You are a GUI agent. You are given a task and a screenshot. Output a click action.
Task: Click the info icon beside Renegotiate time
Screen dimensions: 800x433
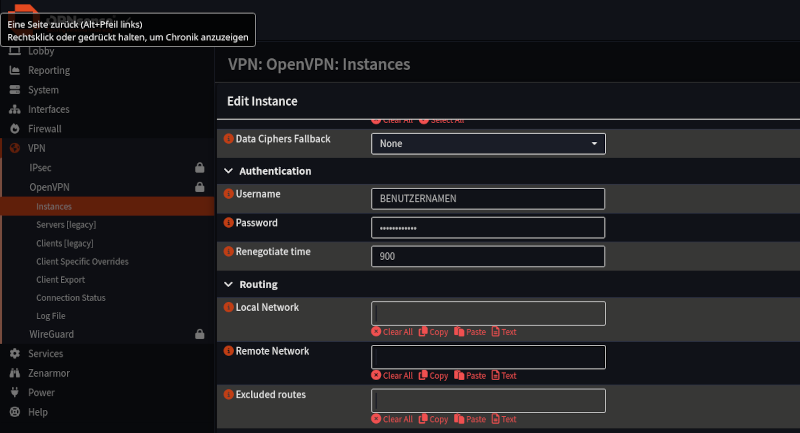(228, 252)
